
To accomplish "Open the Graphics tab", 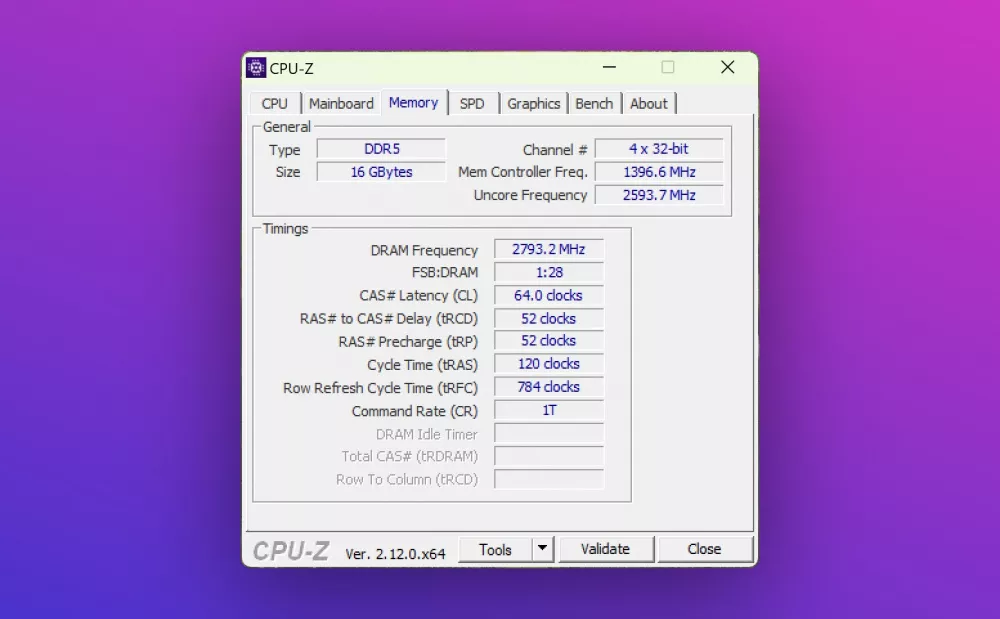I will [x=534, y=103].
